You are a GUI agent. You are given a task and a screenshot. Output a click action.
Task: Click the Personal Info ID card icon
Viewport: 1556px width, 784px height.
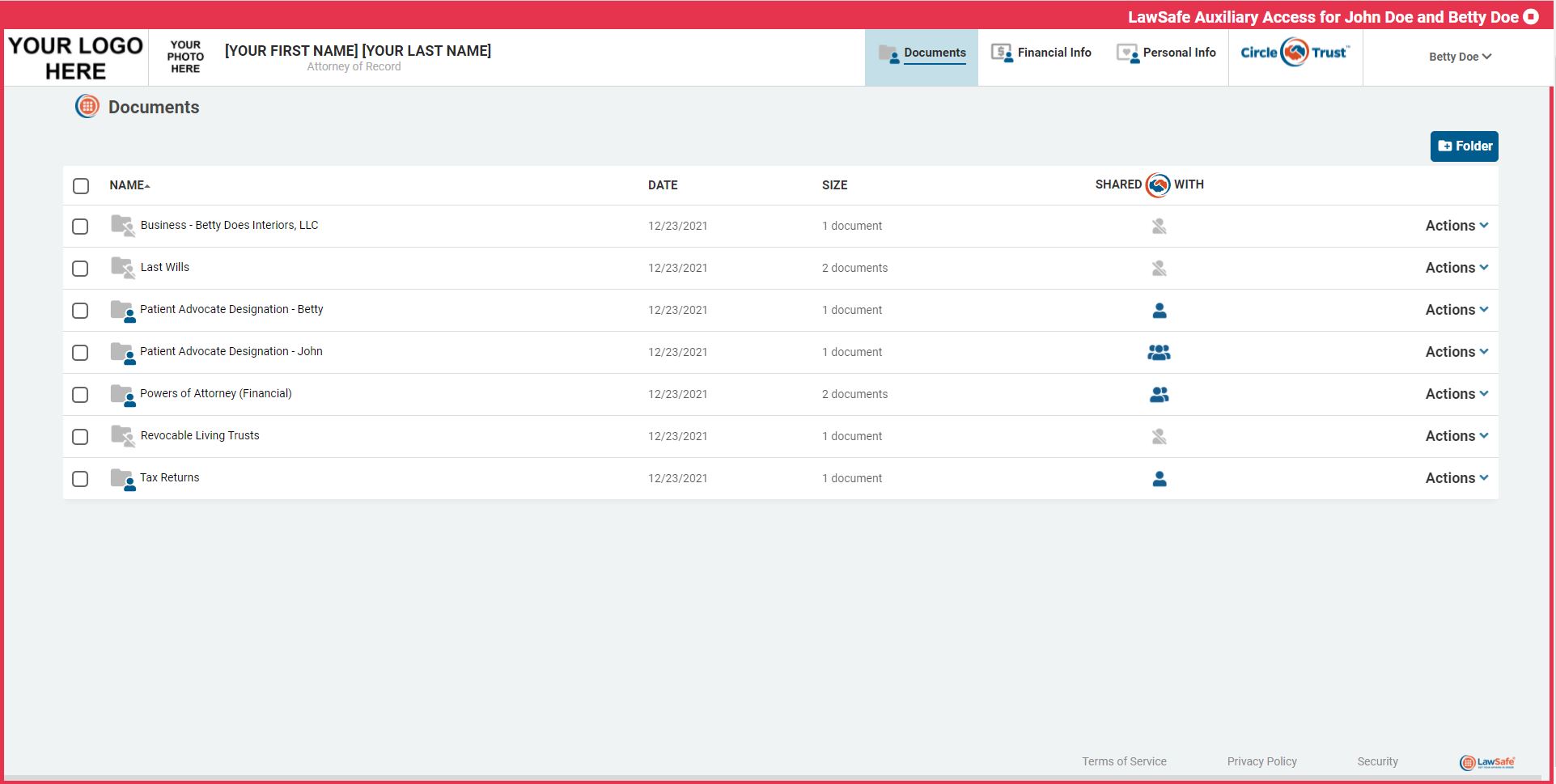click(1128, 52)
